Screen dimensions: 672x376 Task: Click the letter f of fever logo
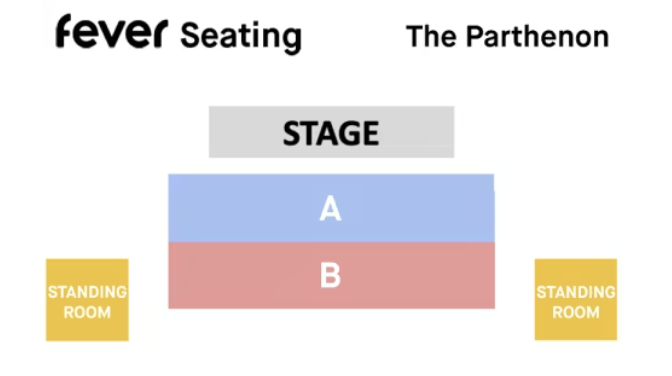click(64, 31)
